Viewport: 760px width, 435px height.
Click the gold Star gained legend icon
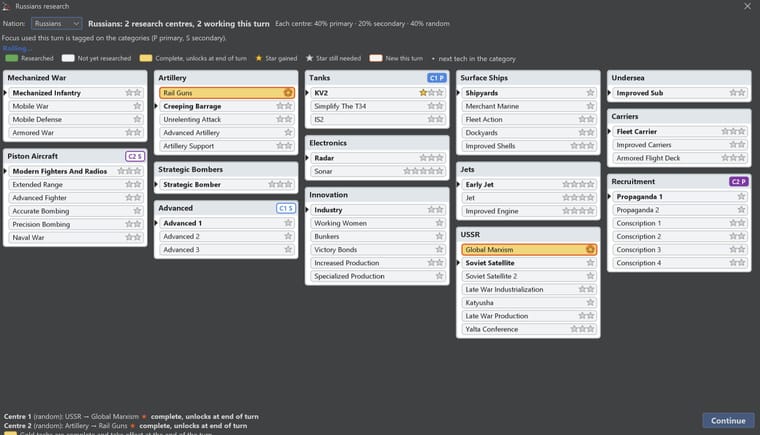pos(259,58)
